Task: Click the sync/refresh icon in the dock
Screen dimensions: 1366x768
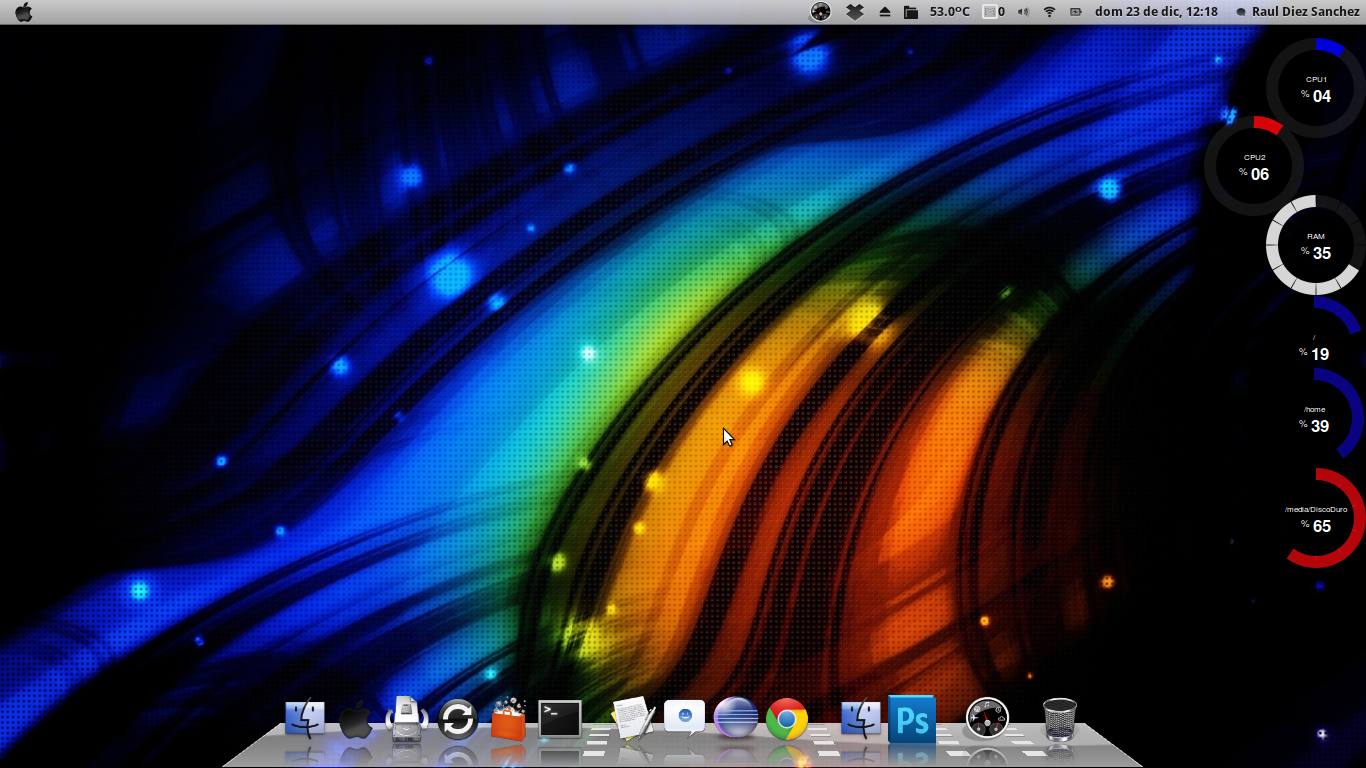Action: point(457,718)
